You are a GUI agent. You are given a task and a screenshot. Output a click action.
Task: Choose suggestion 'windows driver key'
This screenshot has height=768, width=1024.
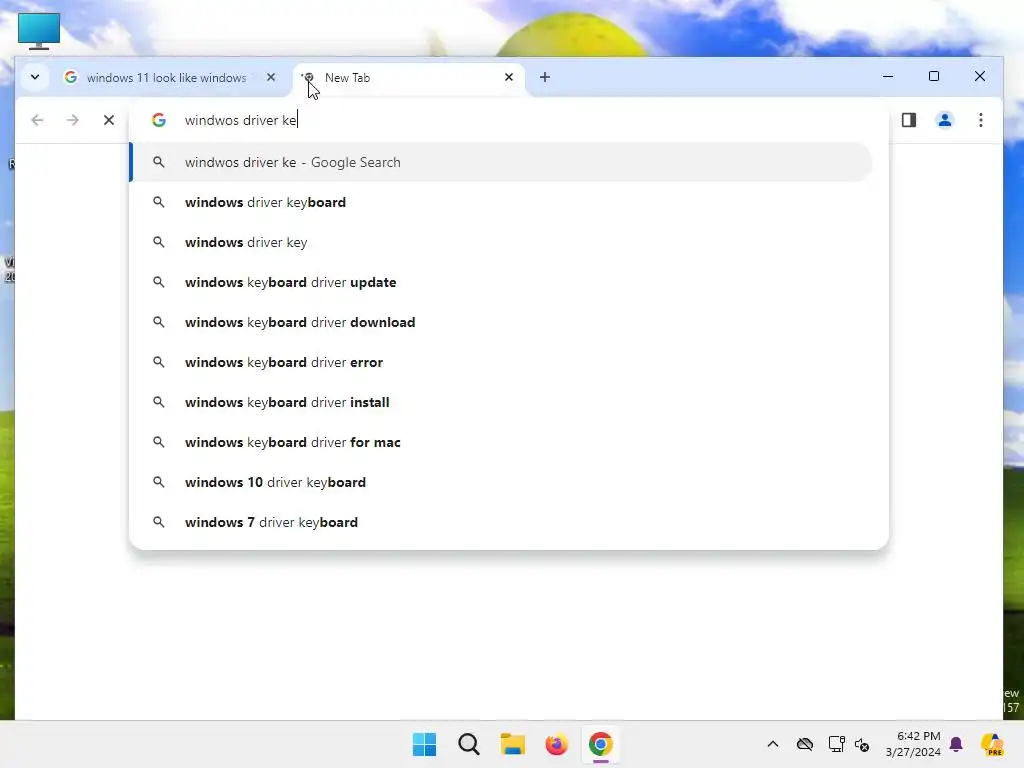tap(501, 242)
